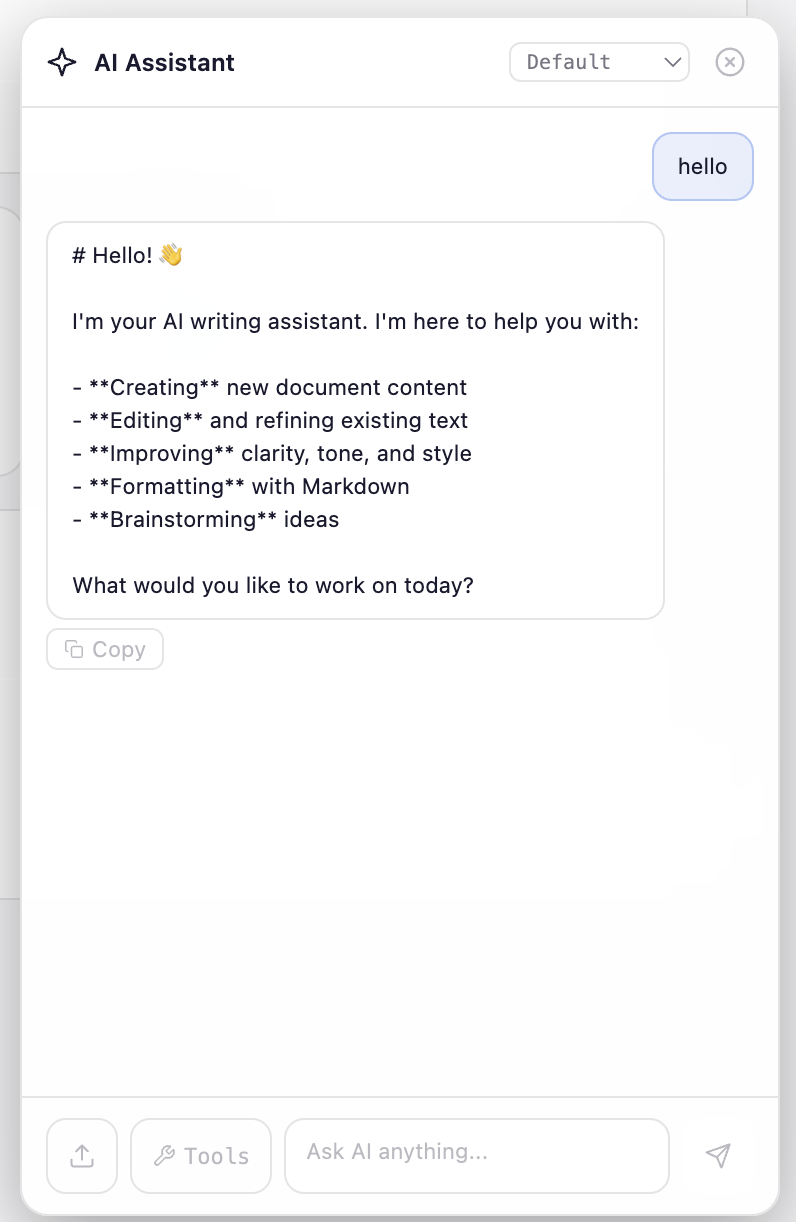The height and width of the screenshot is (1222, 796).
Task: Open the Tools options panel
Action: [200, 1155]
